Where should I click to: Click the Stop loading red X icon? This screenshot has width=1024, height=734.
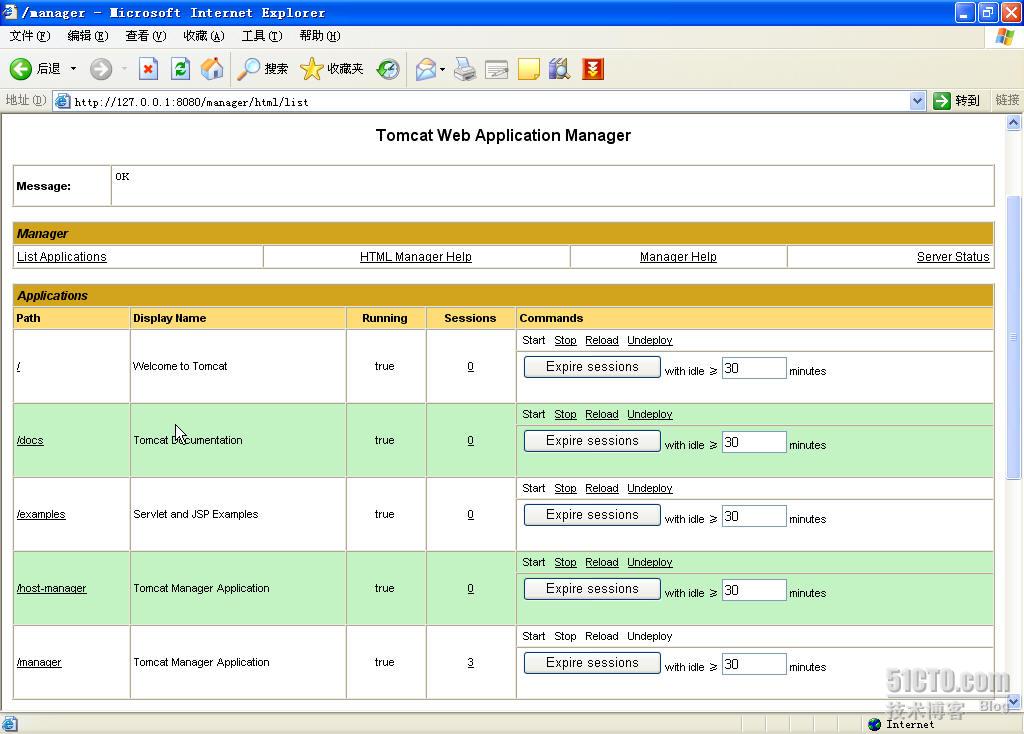pos(148,69)
